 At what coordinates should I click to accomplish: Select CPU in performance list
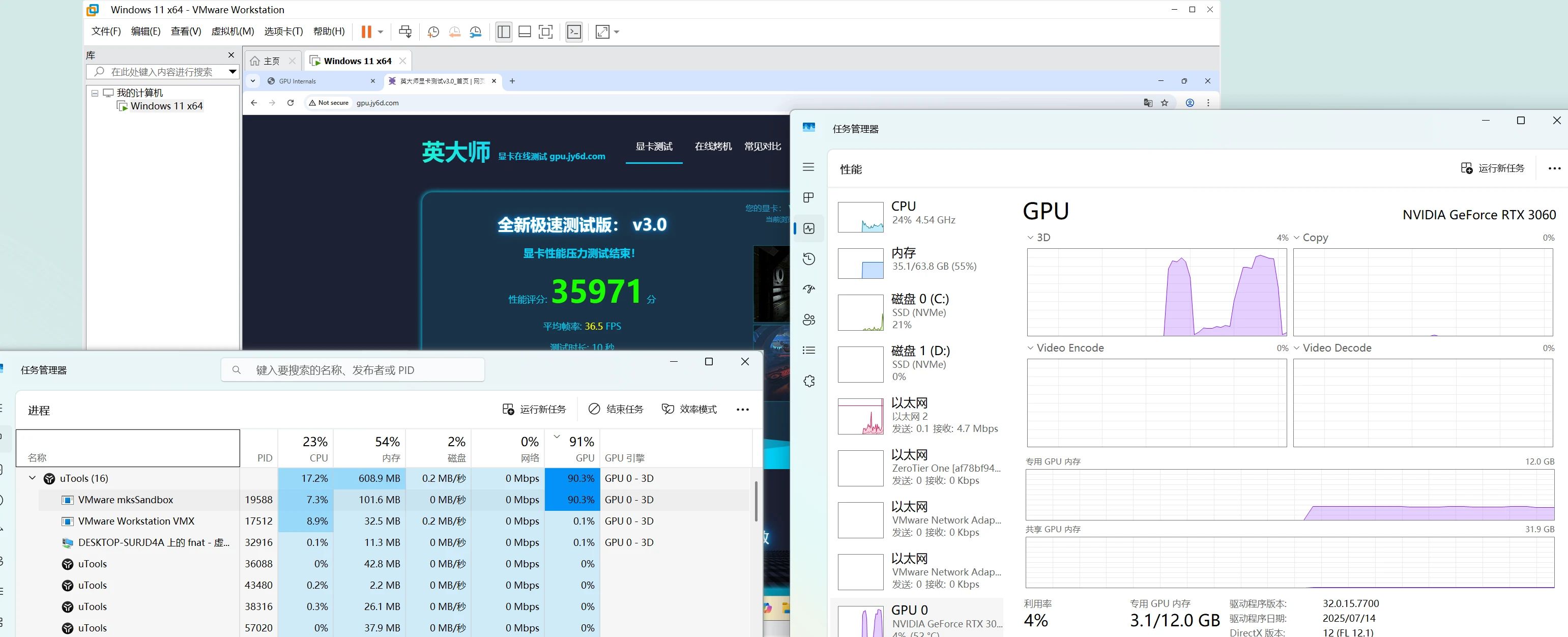pos(917,216)
